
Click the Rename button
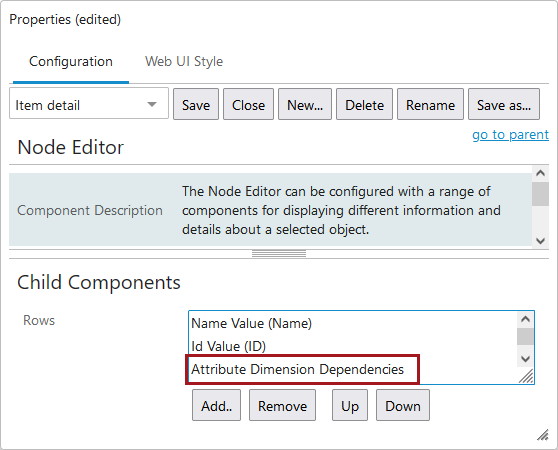click(430, 104)
